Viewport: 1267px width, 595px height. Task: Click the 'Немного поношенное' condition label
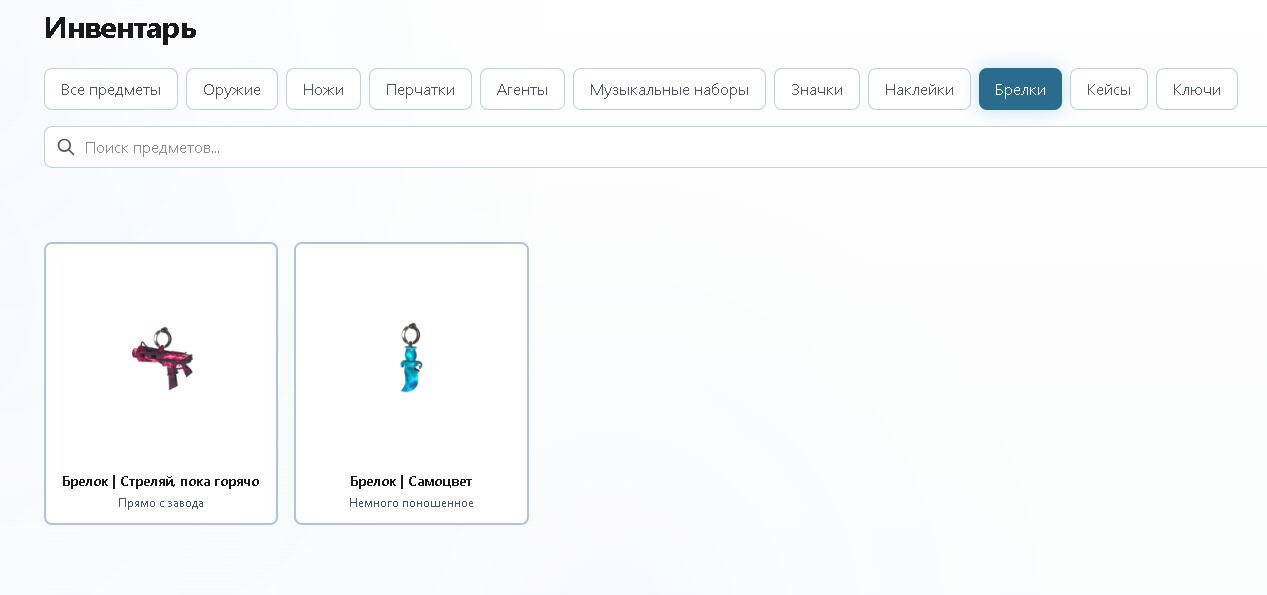(x=411, y=503)
